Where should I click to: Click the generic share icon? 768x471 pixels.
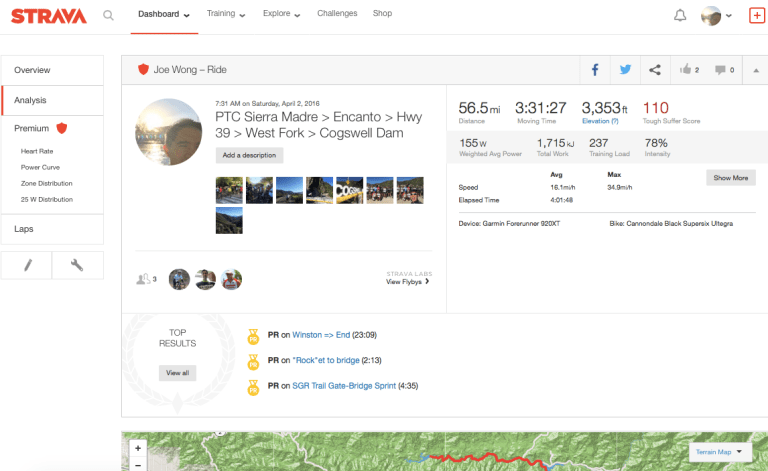click(655, 70)
